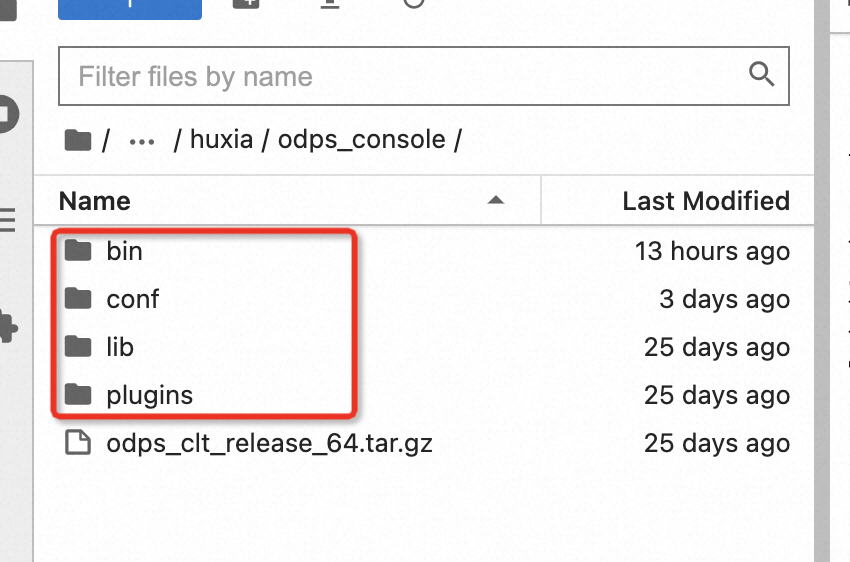Refresh the file list
Viewport: 850px width, 562px height.
click(x=414, y=4)
